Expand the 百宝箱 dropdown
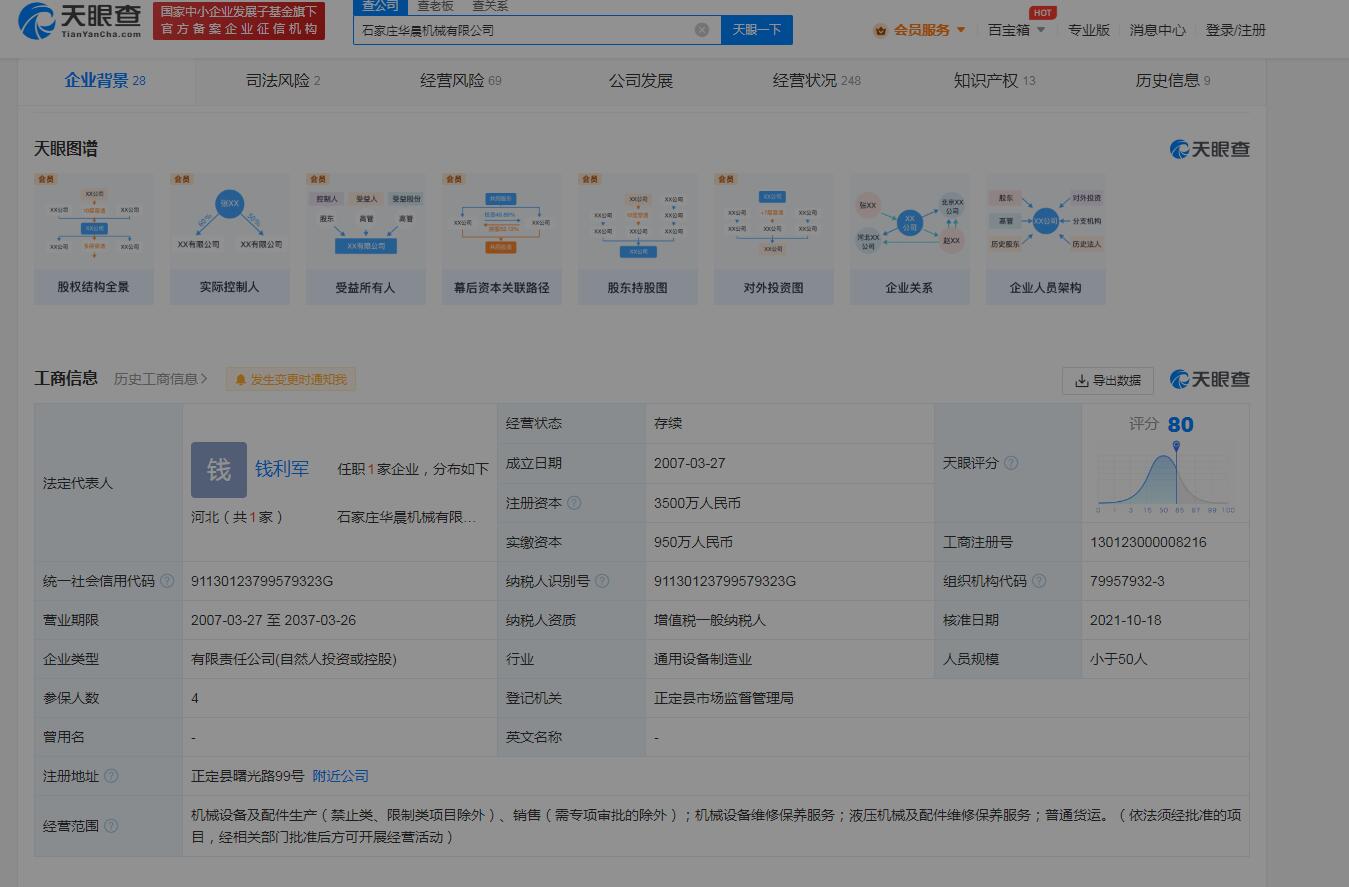 [1017, 30]
